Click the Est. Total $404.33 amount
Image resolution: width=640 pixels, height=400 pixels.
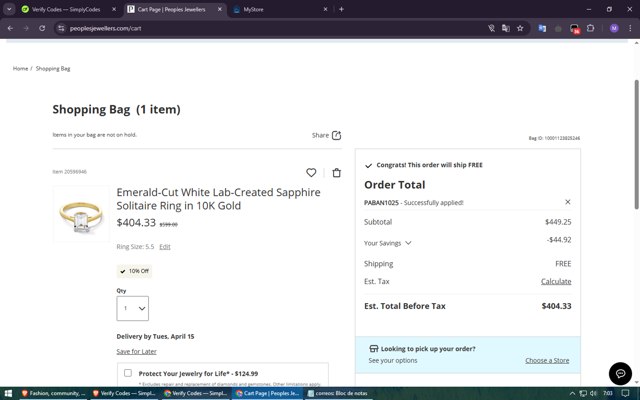(556, 306)
